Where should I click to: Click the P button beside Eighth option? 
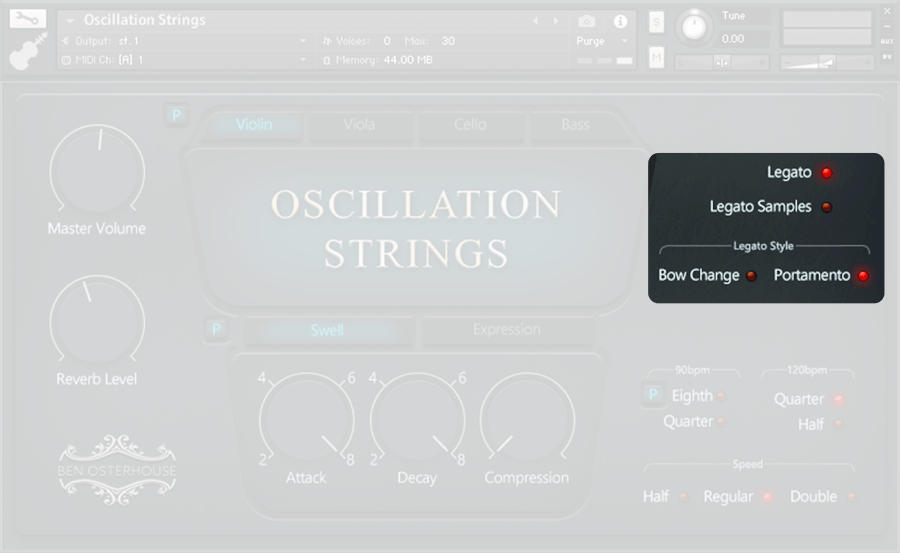pyautogui.click(x=653, y=395)
